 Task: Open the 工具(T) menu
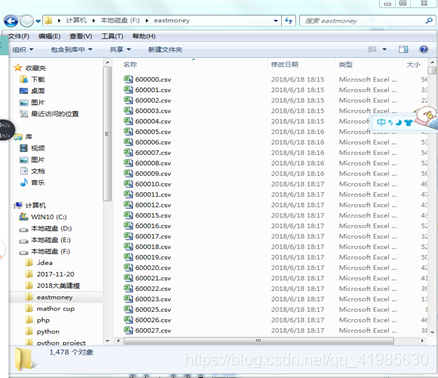[x=112, y=36]
